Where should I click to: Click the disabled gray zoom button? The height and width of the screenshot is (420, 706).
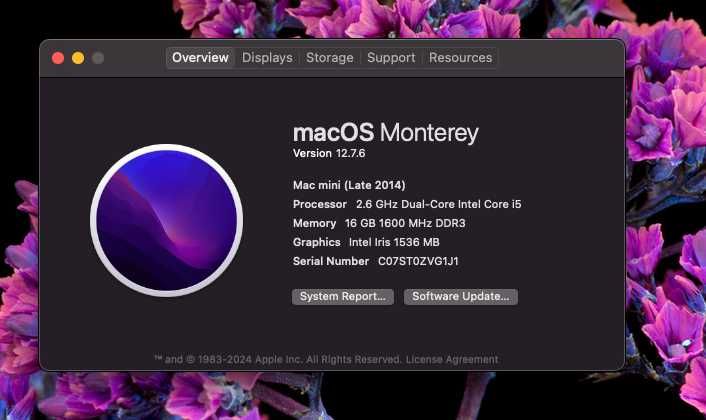tap(98, 58)
